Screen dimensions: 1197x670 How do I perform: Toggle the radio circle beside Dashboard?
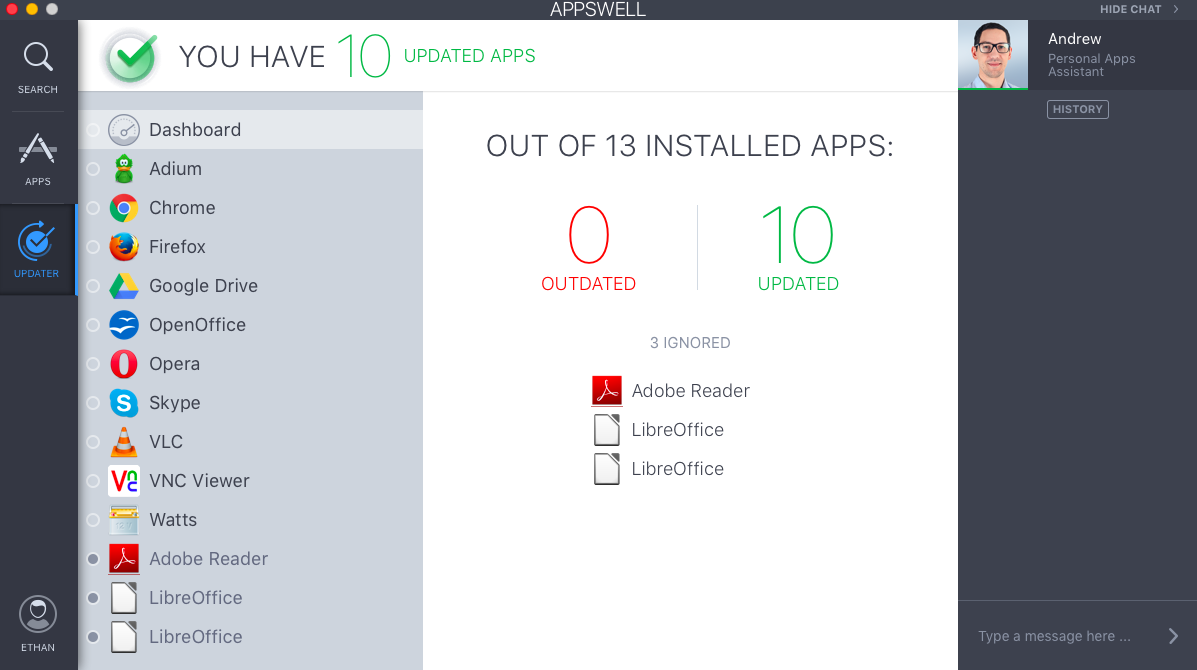(93, 130)
